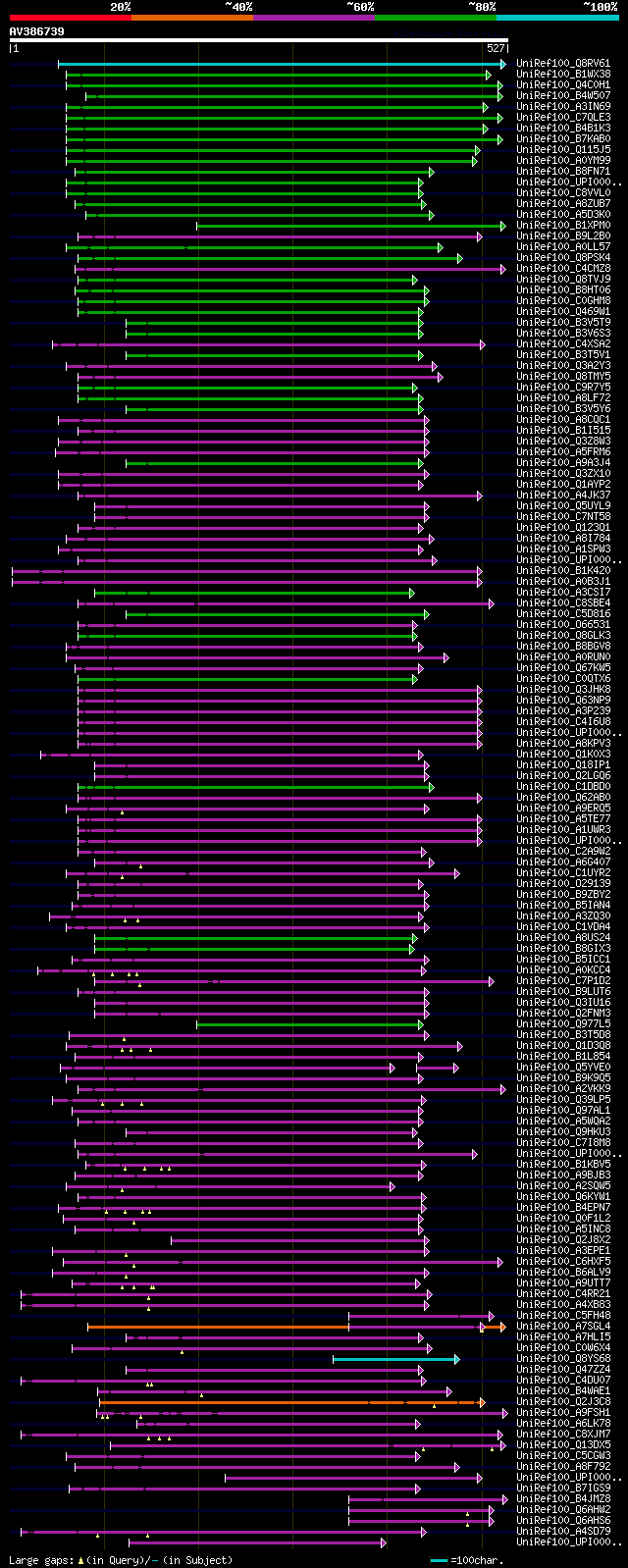Open hit UniRef100_C7QLE3

click(563, 118)
